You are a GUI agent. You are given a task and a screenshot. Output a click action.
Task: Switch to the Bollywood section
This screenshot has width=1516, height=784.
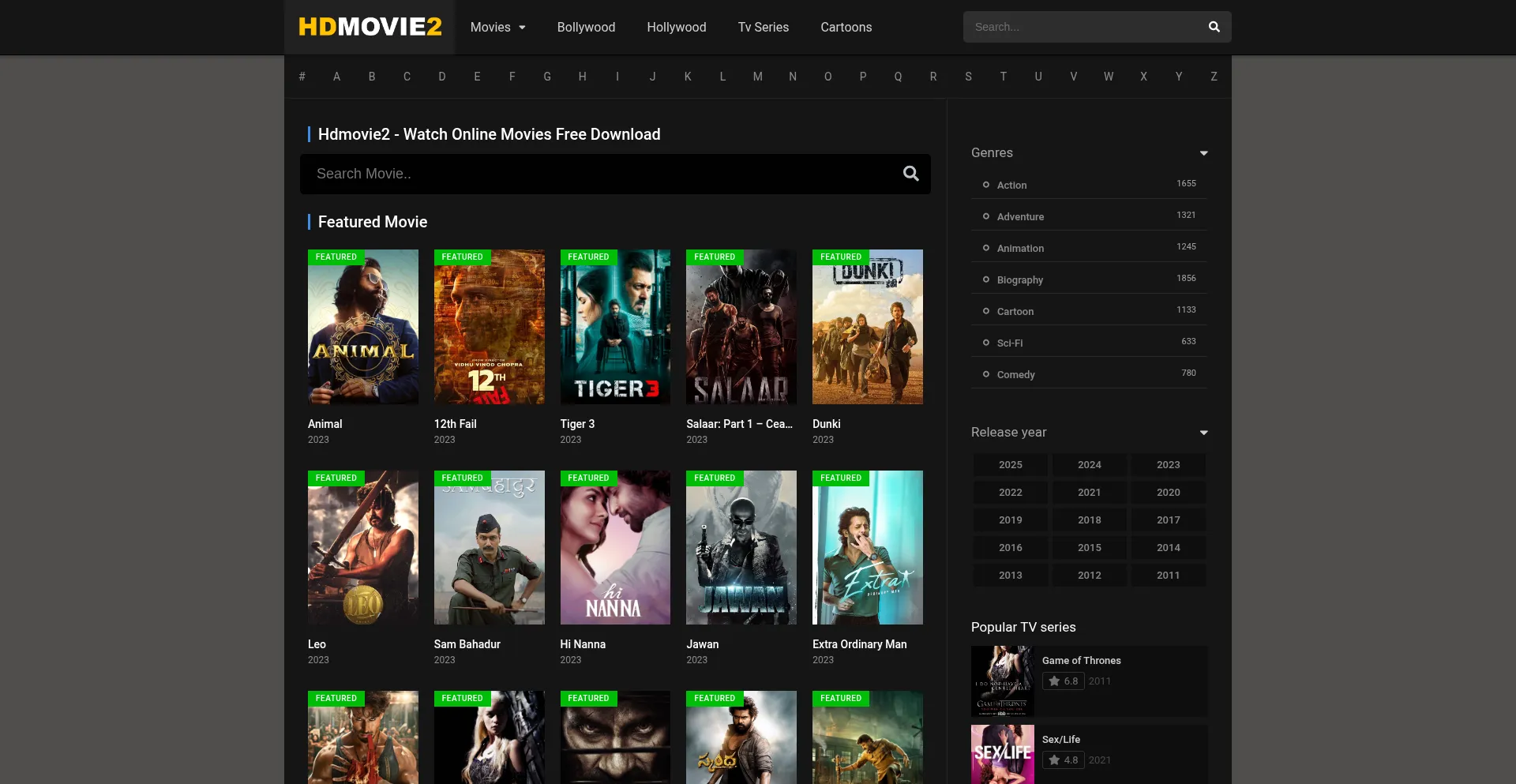click(x=585, y=27)
